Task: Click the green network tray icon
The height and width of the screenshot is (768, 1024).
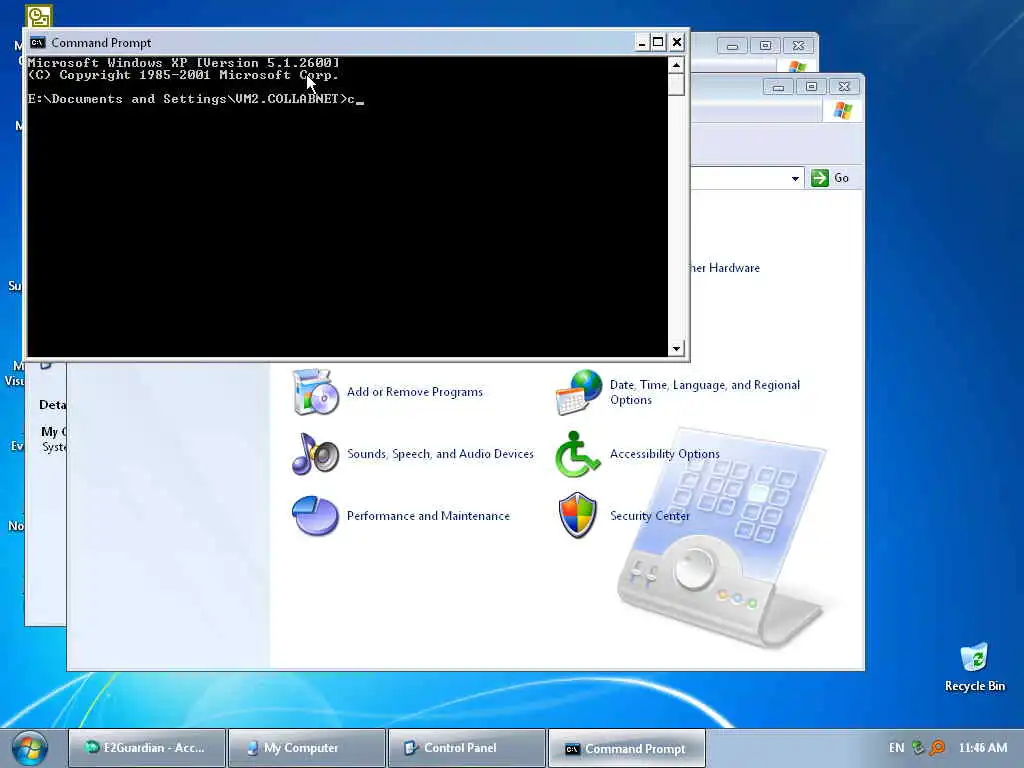Action: click(918, 748)
